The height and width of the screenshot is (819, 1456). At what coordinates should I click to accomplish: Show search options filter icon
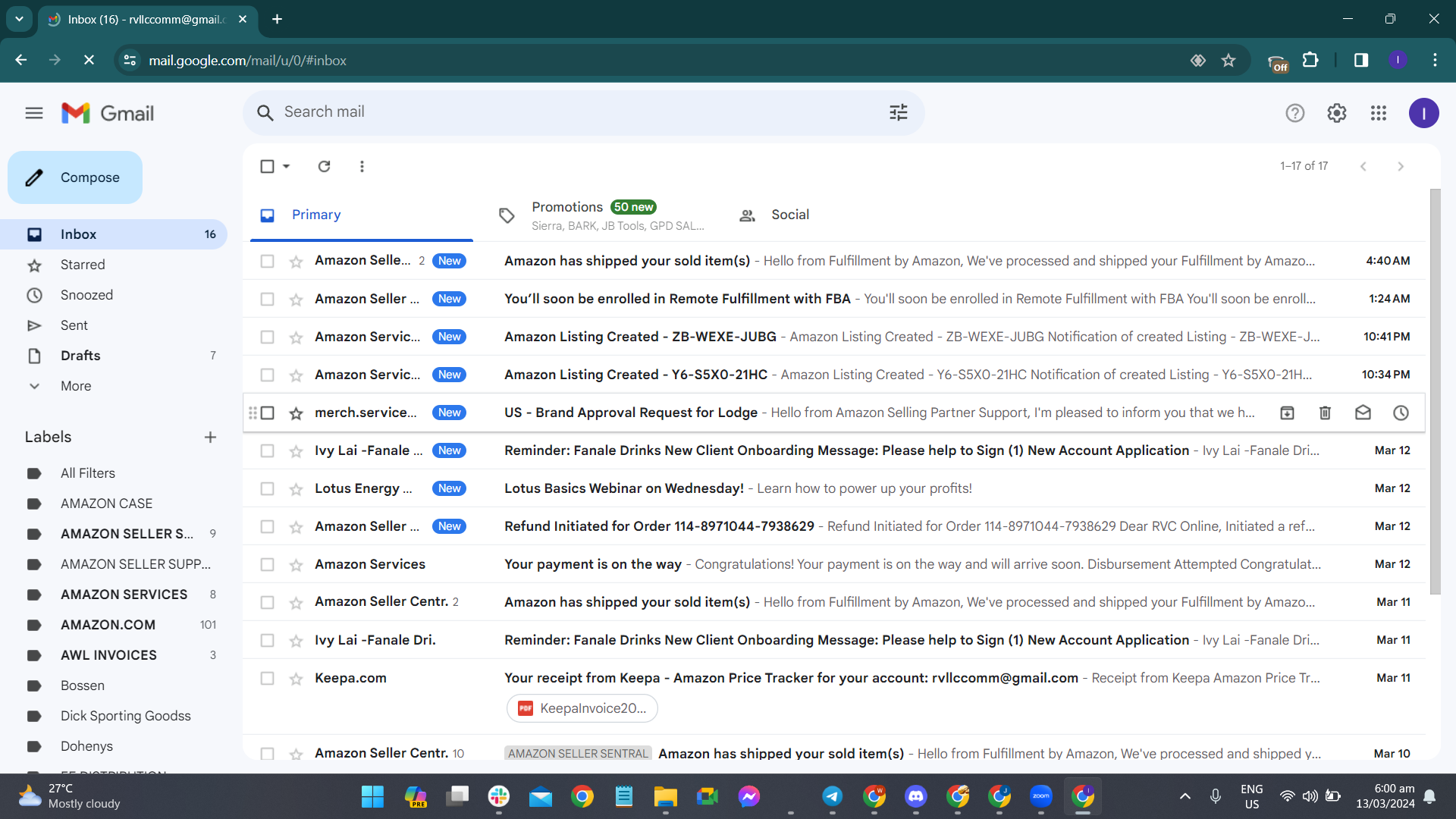click(899, 112)
